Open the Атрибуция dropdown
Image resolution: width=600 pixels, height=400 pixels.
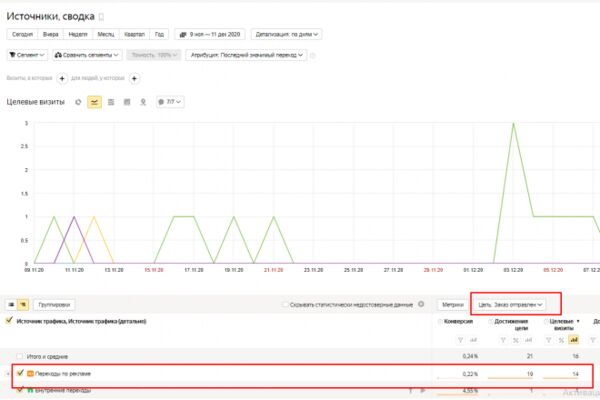click(x=246, y=55)
